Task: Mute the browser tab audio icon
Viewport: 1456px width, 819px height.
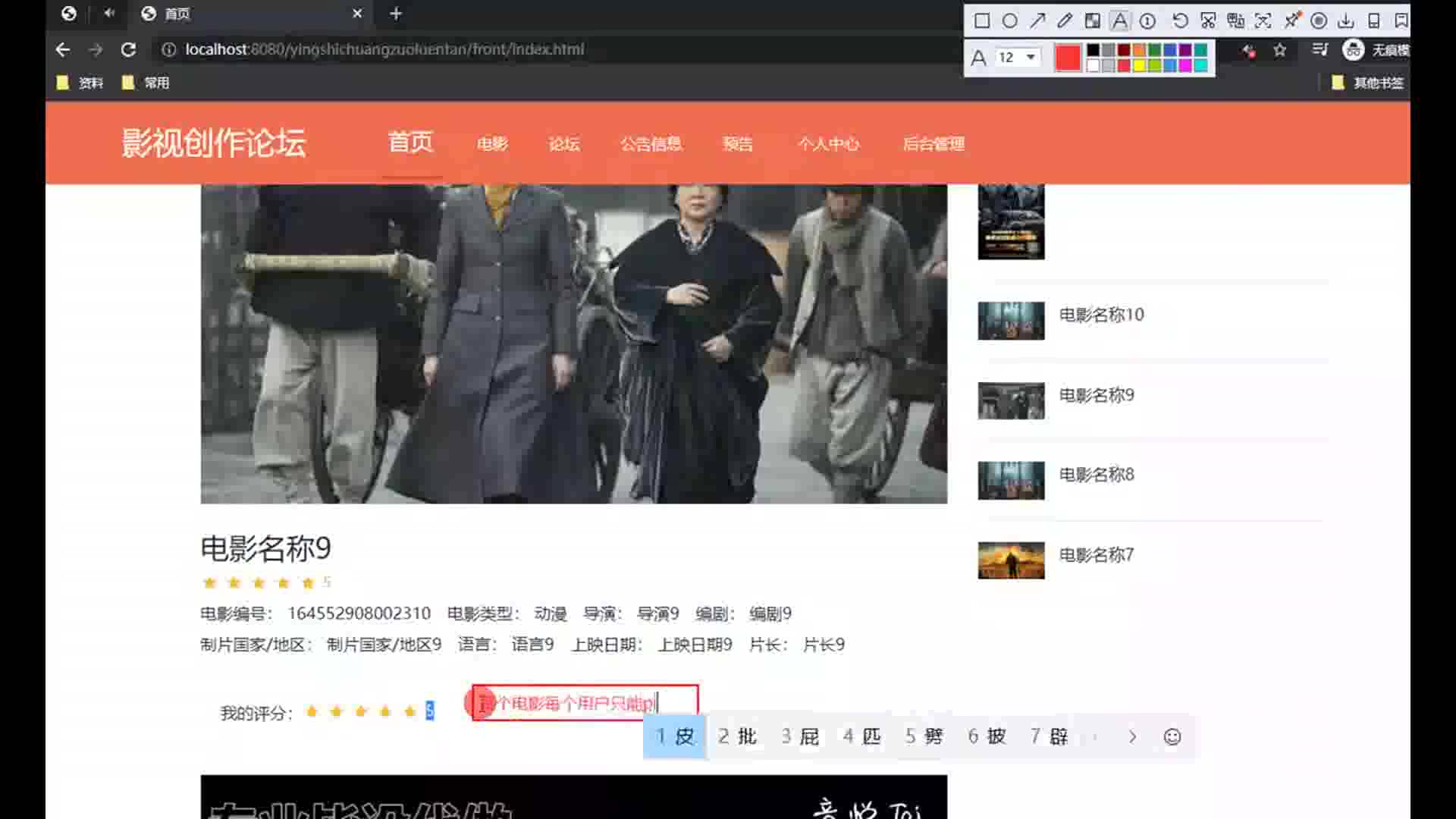Action: (109, 13)
